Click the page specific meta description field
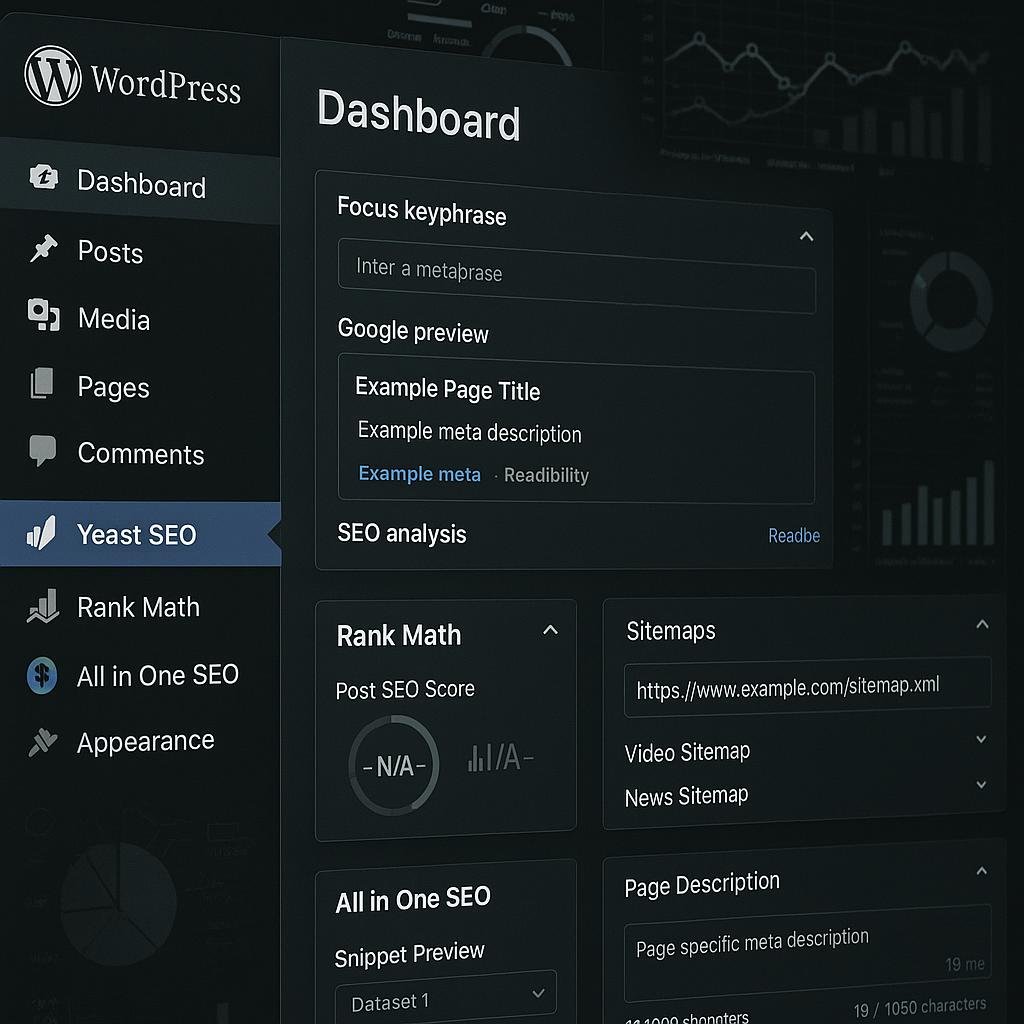 pos(807,952)
